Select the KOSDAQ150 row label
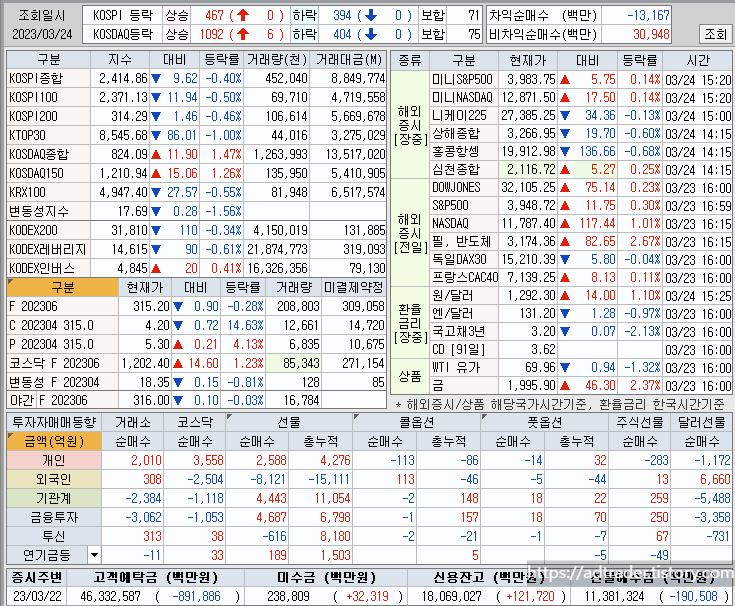This screenshot has width=735, height=606. click(x=49, y=173)
